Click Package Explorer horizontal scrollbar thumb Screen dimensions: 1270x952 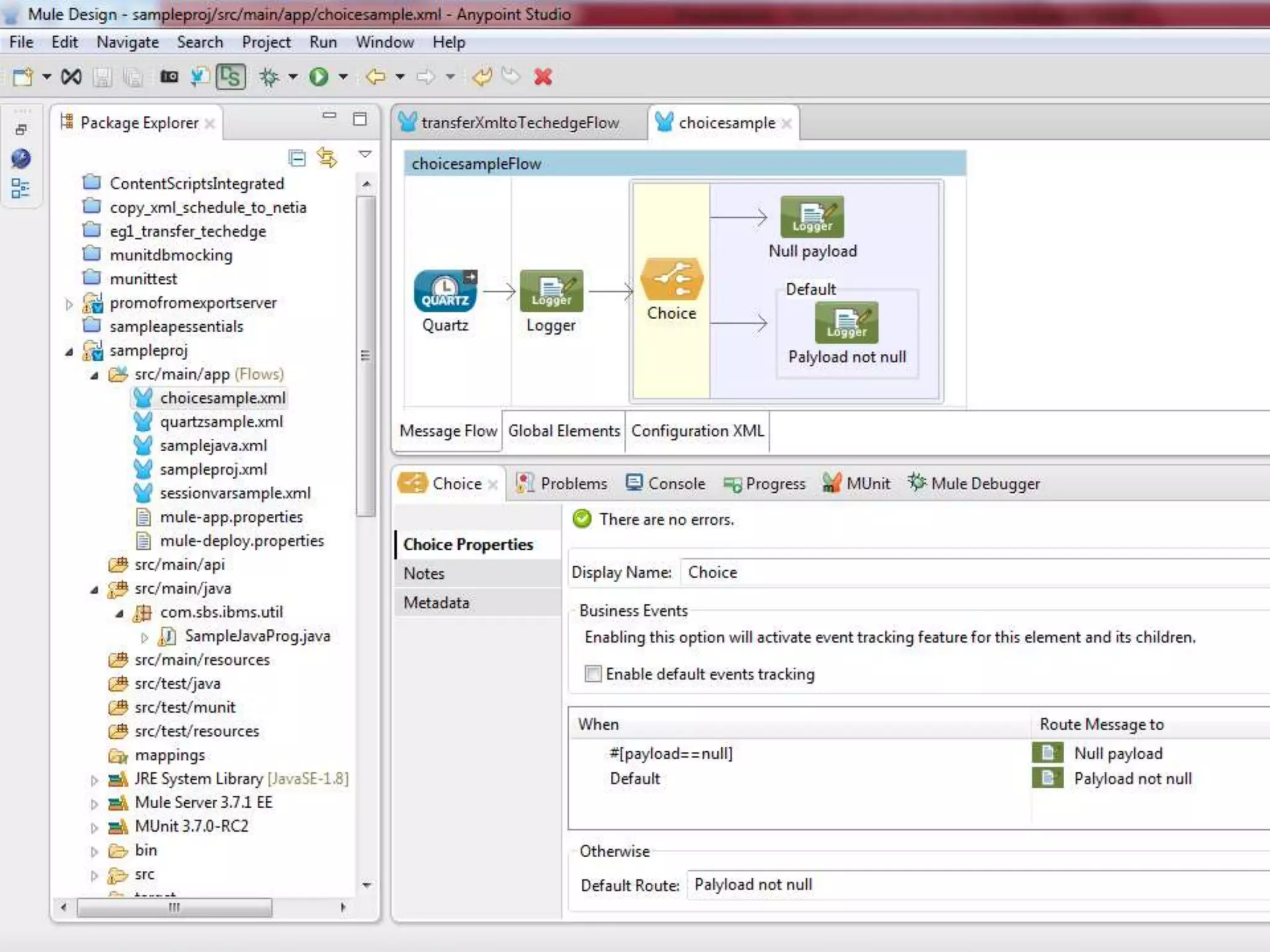(x=174, y=907)
